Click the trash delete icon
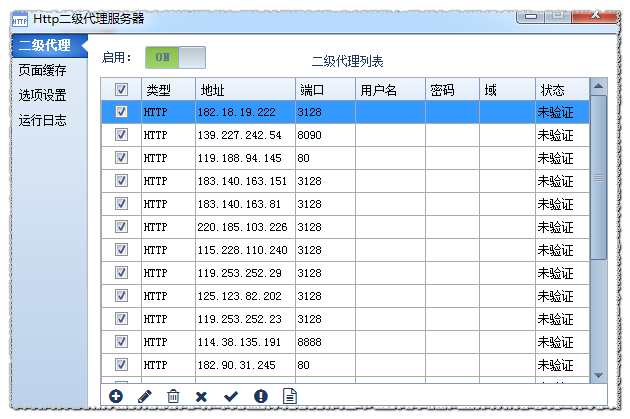This screenshot has width=630, height=419. point(173,397)
